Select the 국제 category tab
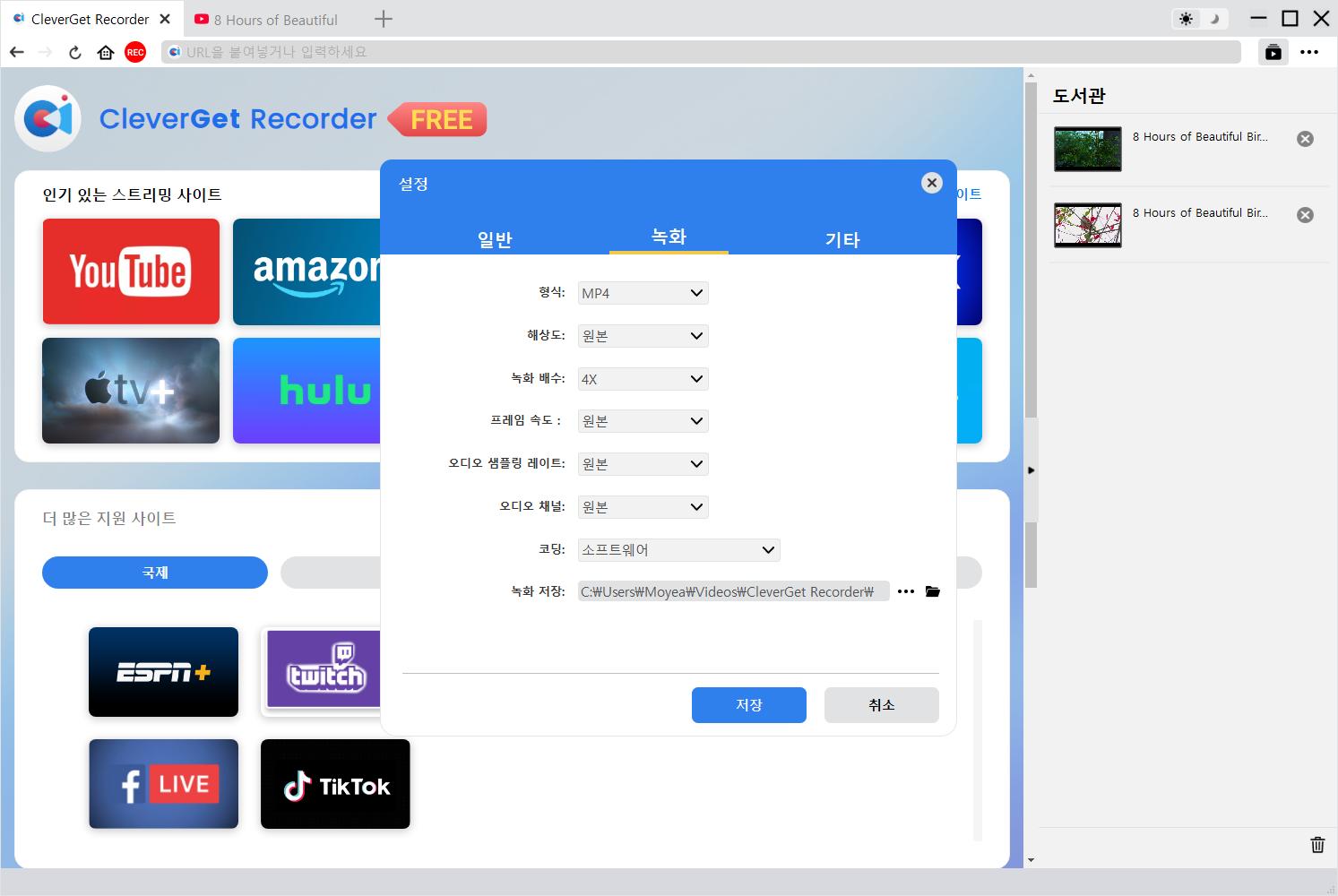 pyautogui.click(x=155, y=573)
